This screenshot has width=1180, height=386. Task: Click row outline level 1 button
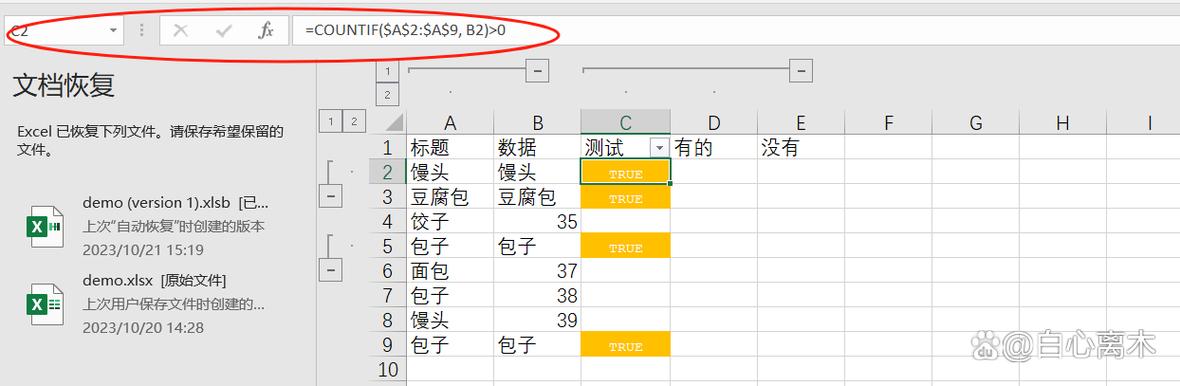coord(330,120)
